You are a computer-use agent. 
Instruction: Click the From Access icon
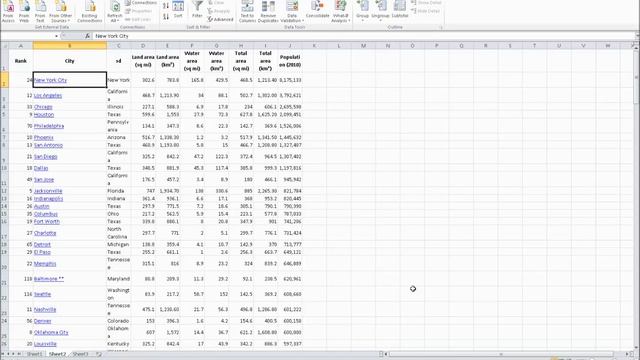point(8,11)
